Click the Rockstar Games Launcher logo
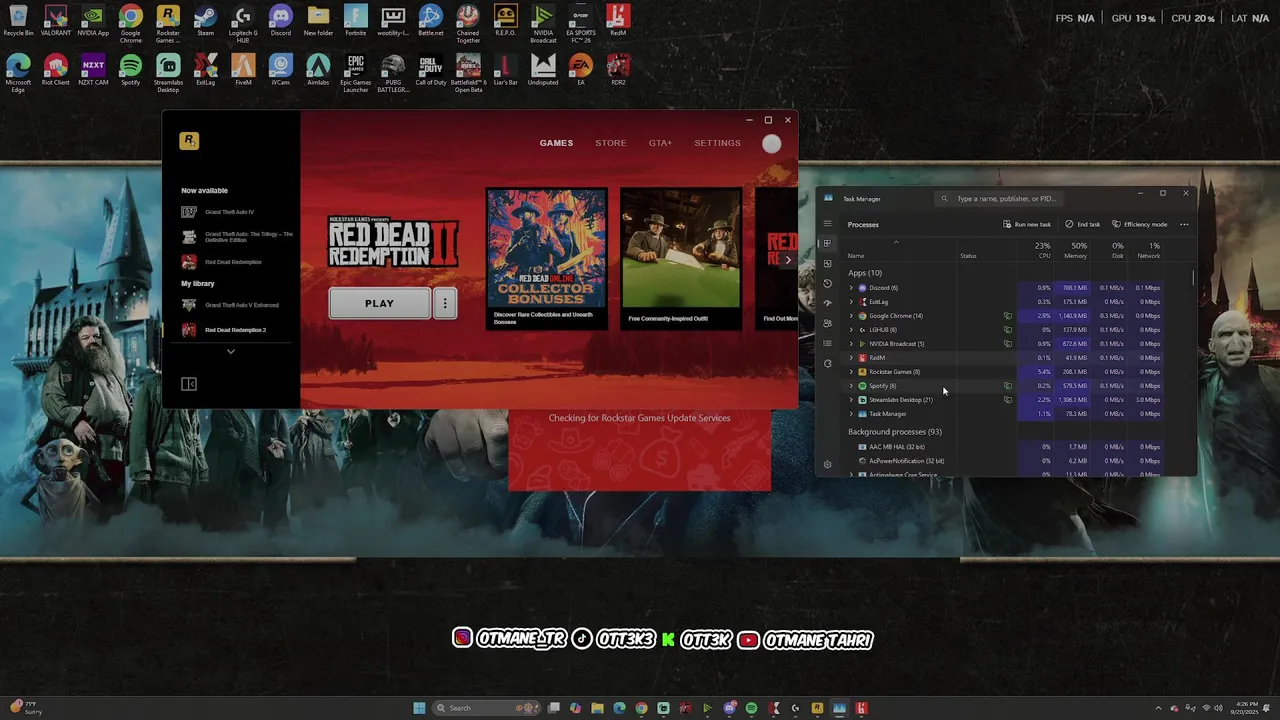 tap(189, 141)
